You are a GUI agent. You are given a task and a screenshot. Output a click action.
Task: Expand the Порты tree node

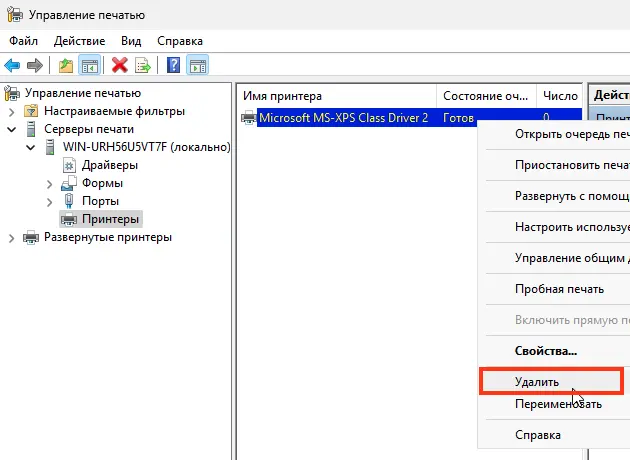pyautogui.click(x=49, y=202)
